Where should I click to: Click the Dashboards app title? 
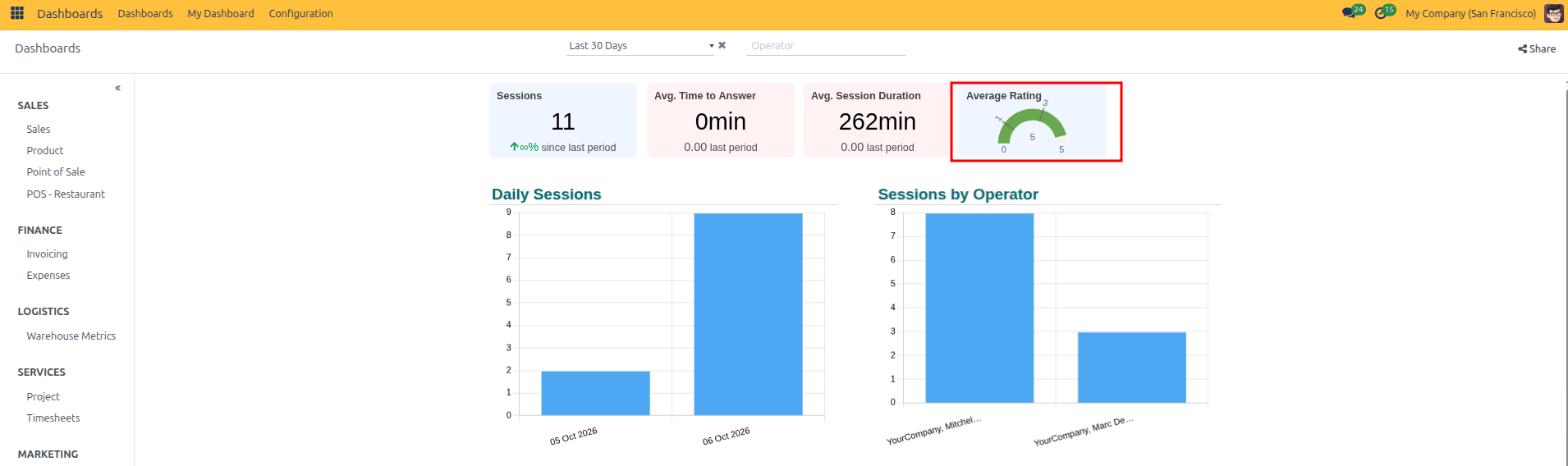70,13
